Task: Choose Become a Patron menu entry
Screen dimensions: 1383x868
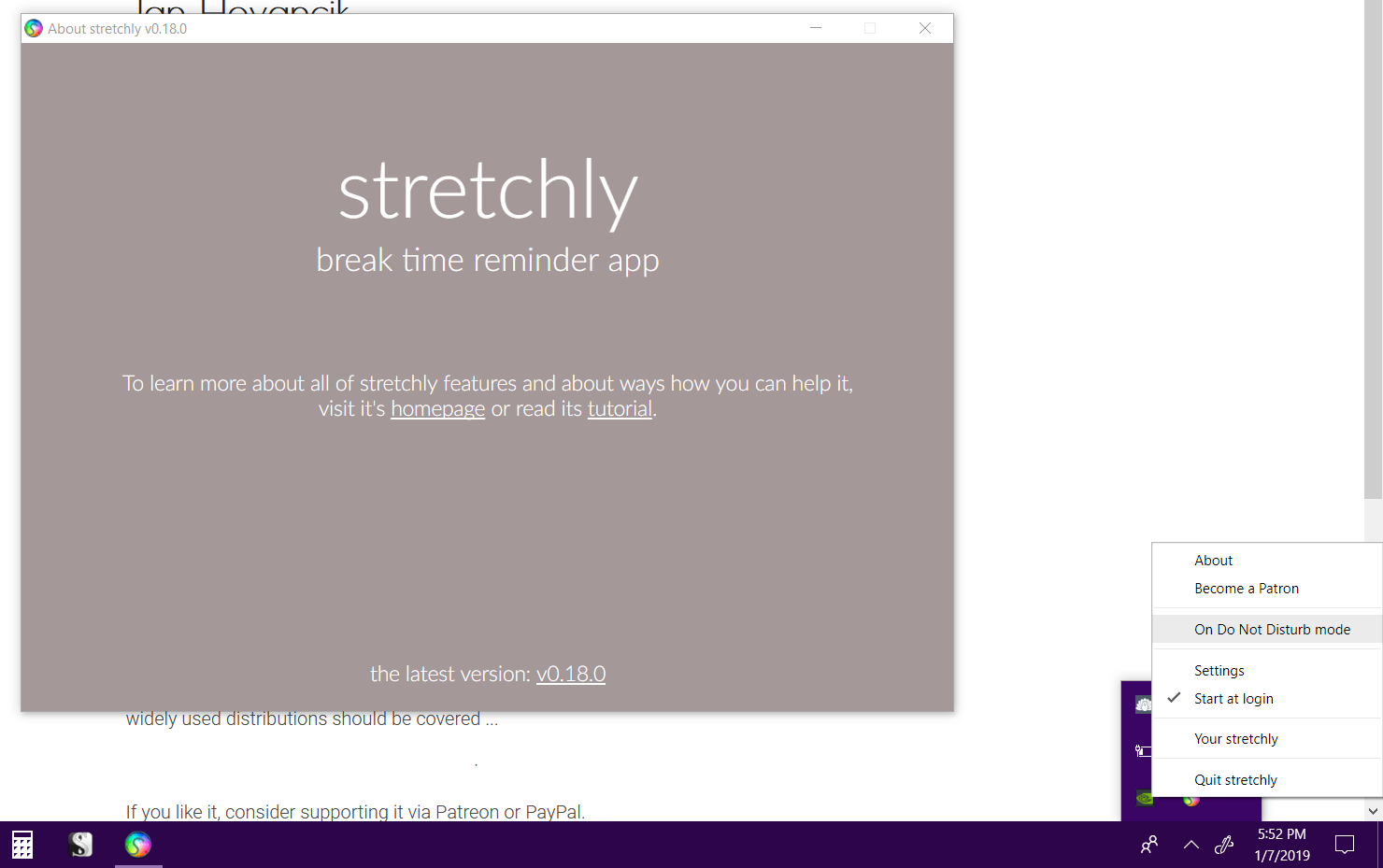Action: tap(1267, 589)
